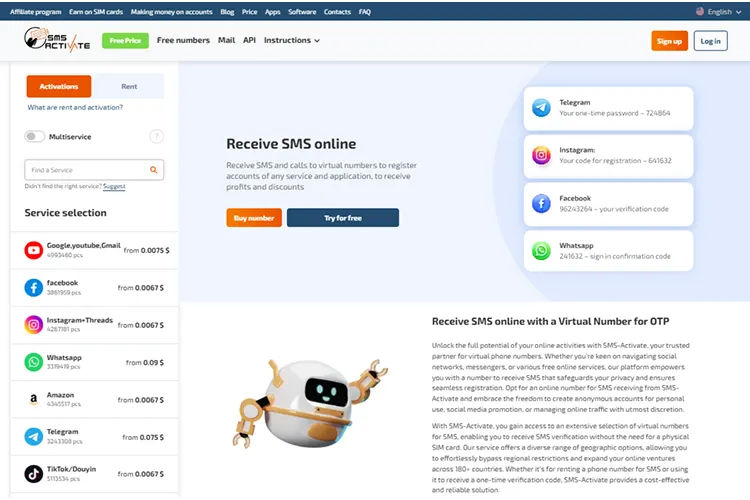Screen dimensions: 750x500
Task: Open Affiliate program link
Action: [35, 12]
